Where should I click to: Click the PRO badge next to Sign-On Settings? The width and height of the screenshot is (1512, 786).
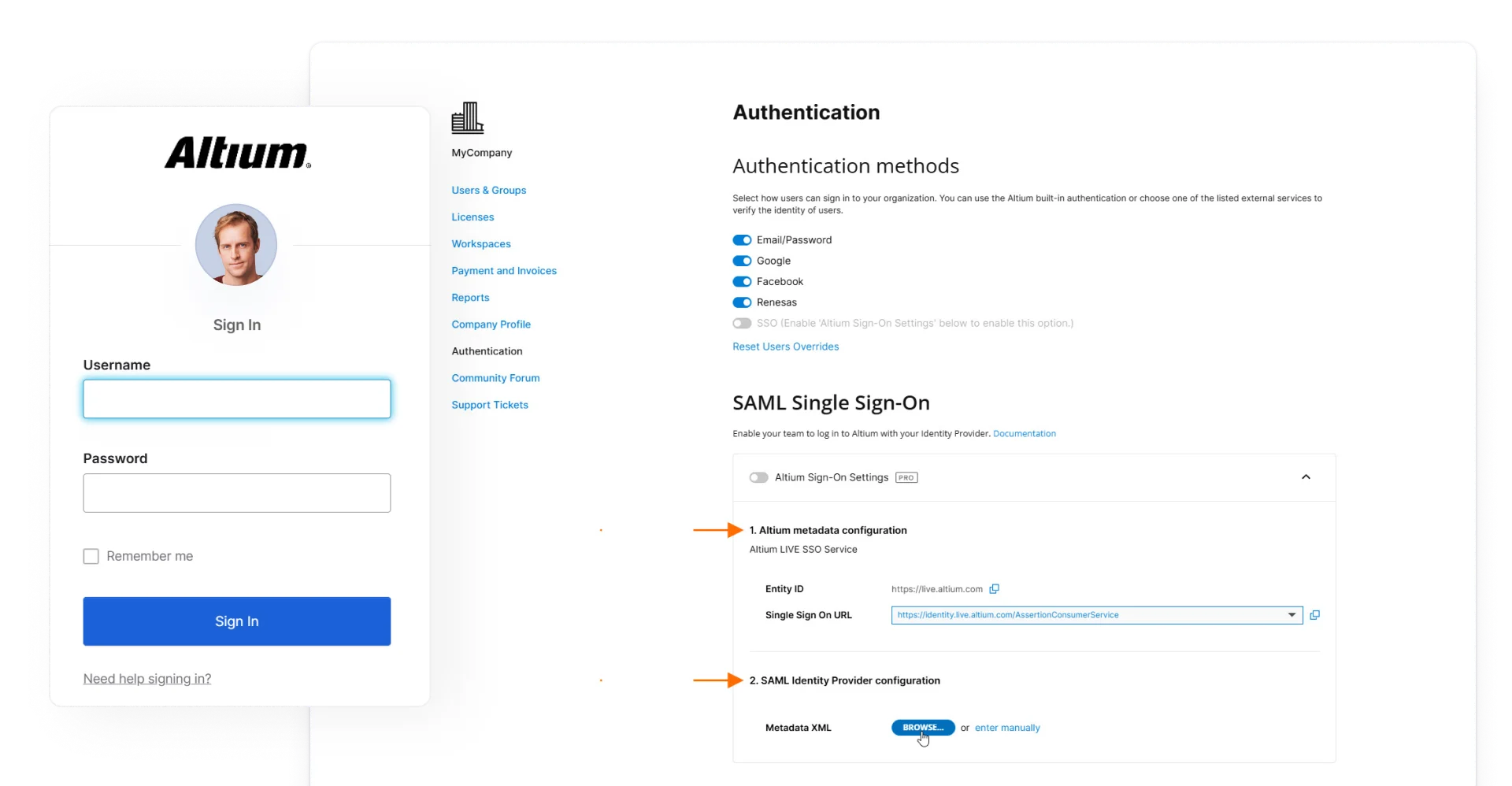tap(906, 477)
